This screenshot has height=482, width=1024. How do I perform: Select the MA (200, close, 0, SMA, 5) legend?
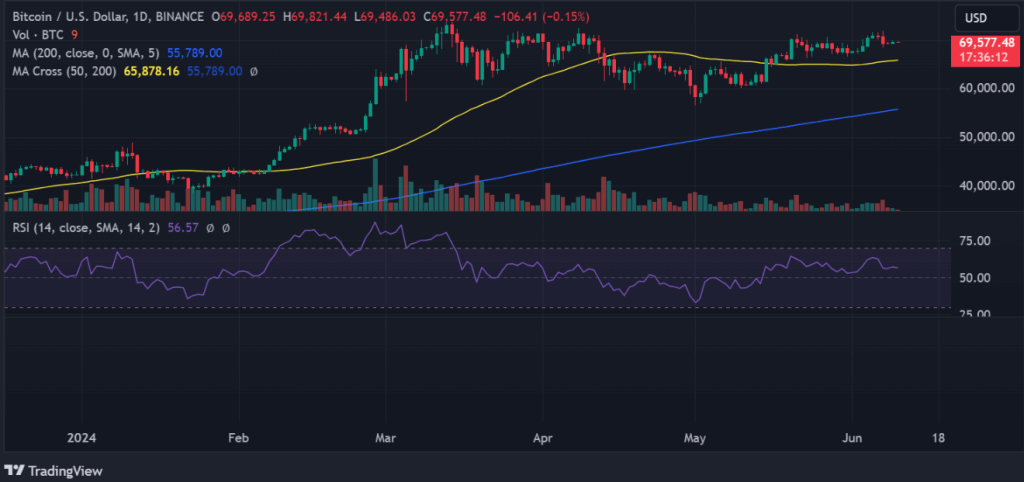(87, 52)
